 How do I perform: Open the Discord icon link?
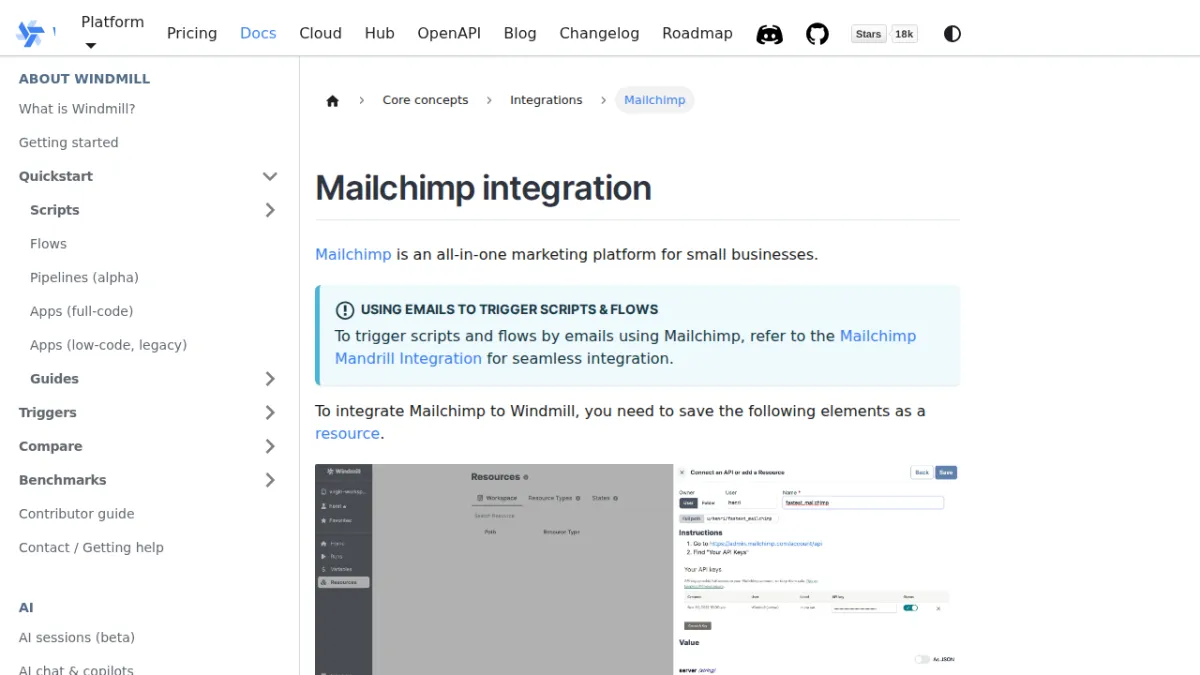tap(769, 34)
